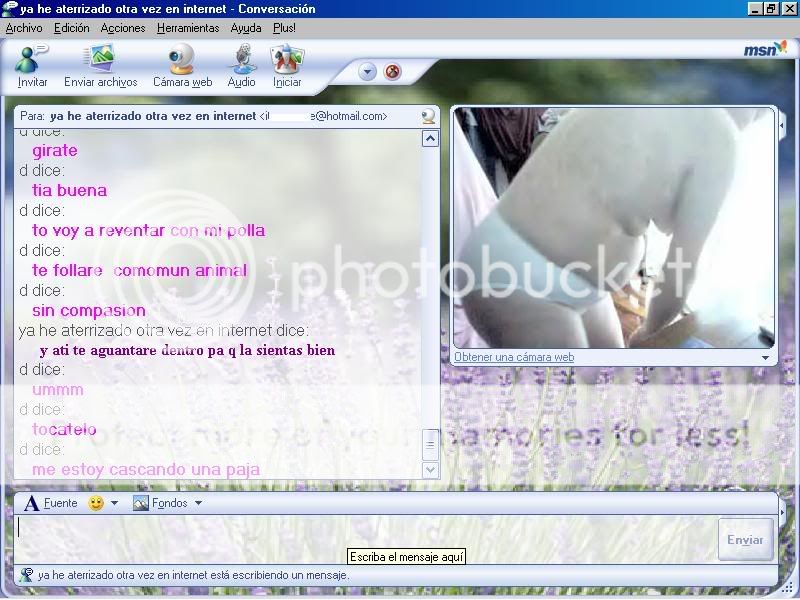Expand the toolbar overflow arrow
This screenshot has width=800, height=600.
coord(367,71)
